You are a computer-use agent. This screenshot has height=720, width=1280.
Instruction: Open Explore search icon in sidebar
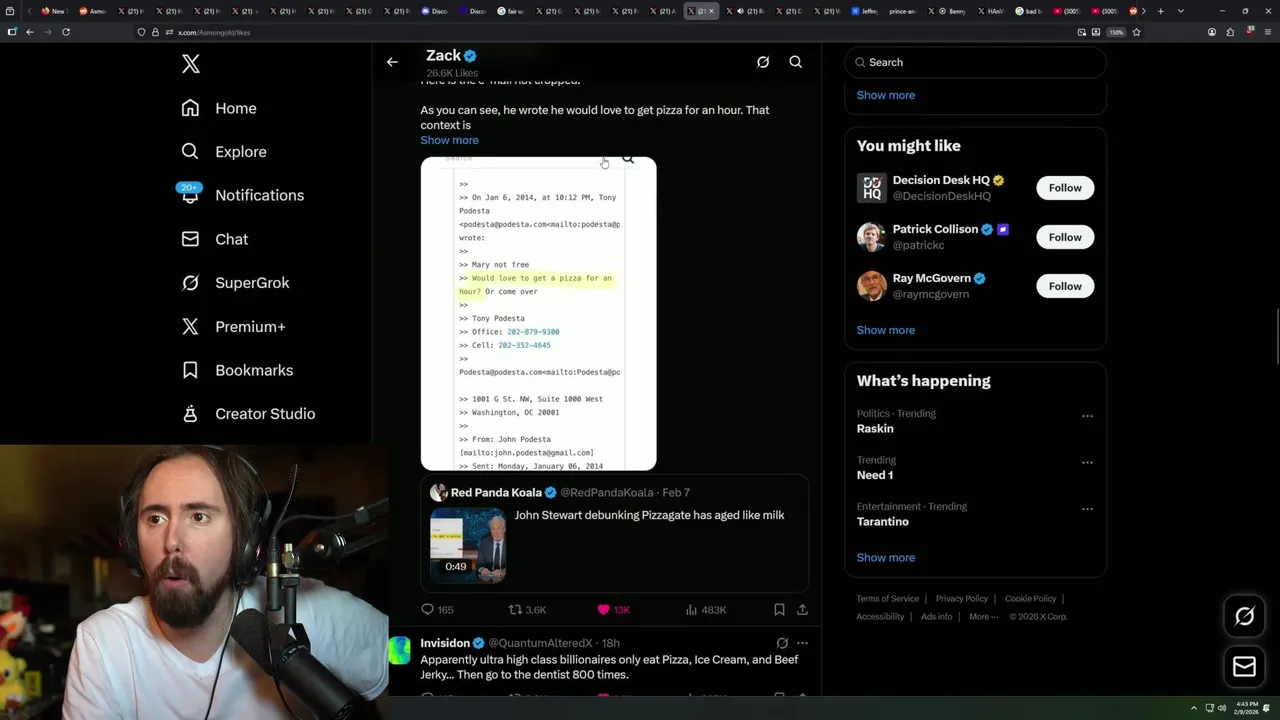pyautogui.click(x=190, y=151)
